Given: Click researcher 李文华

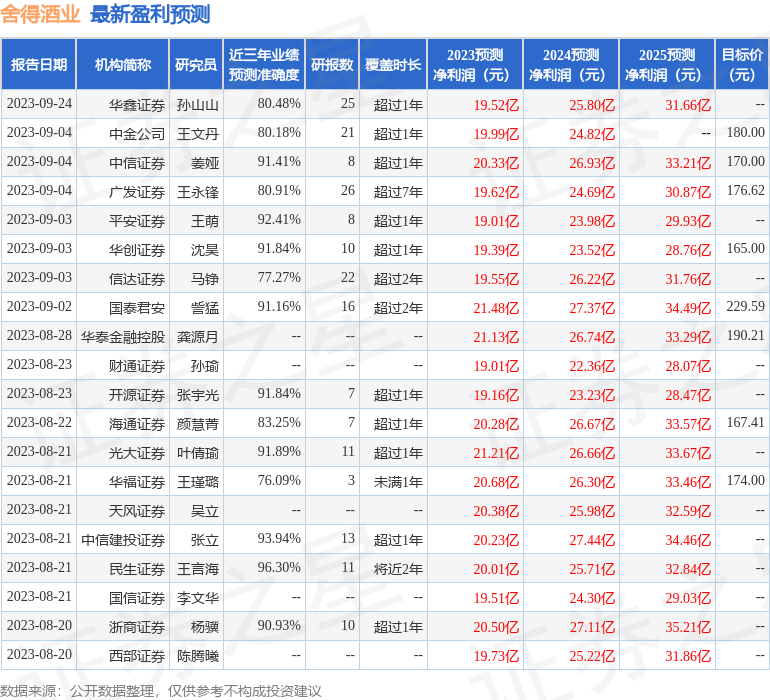Looking at the screenshot, I should (x=198, y=598).
